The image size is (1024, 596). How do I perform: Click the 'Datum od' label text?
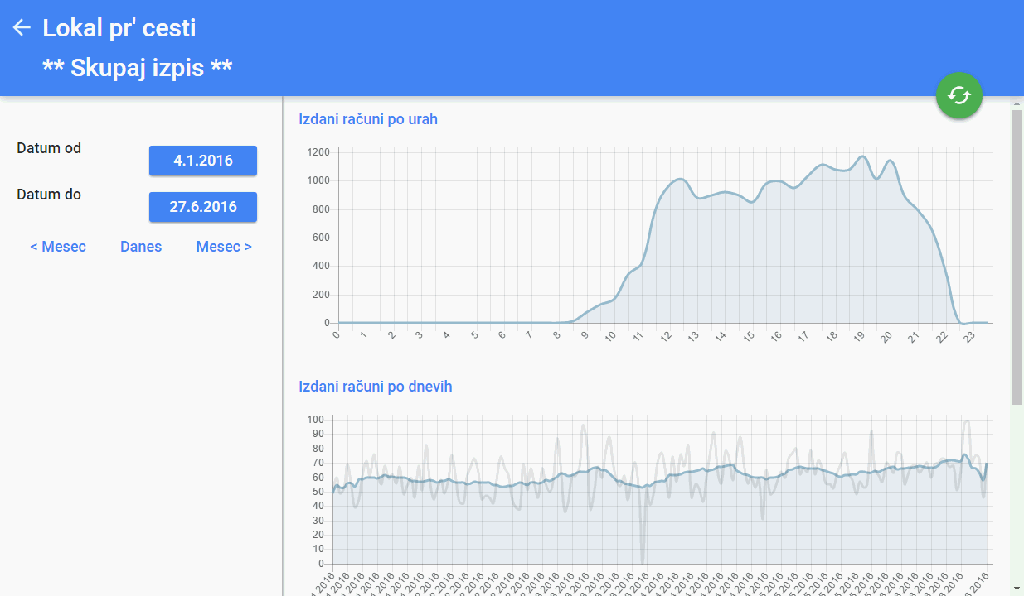coord(49,148)
